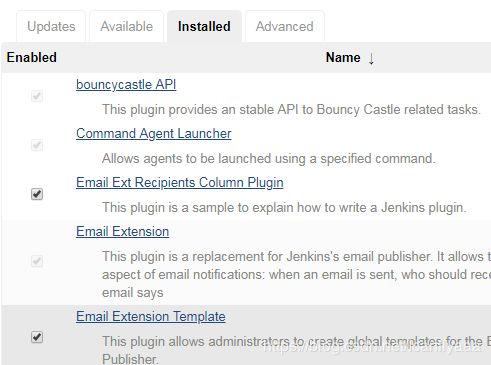491x365 pixels.
Task: Open the Email Extension plugin link
Action: (x=122, y=232)
